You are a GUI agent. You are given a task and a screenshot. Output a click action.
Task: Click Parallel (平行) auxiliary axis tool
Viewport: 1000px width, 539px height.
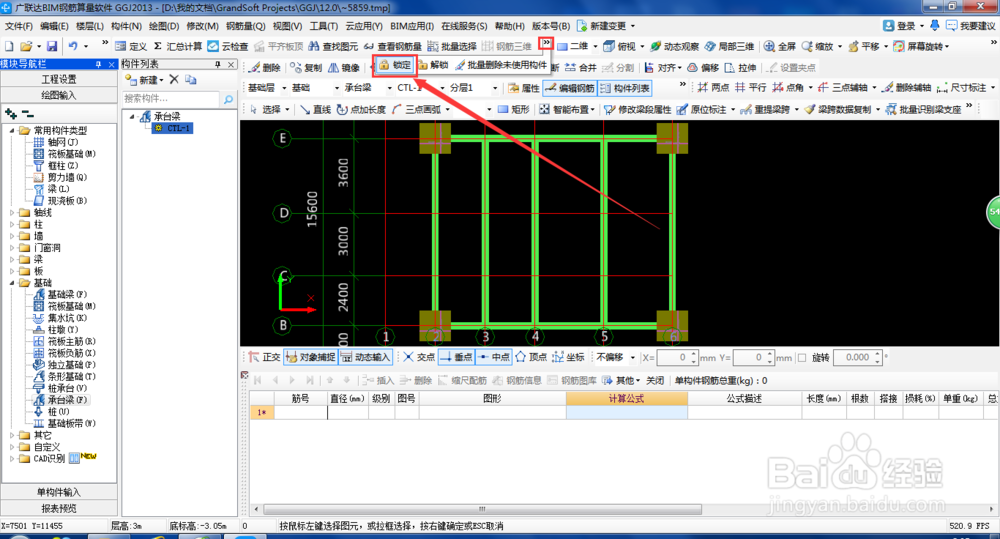[x=751, y=87]
